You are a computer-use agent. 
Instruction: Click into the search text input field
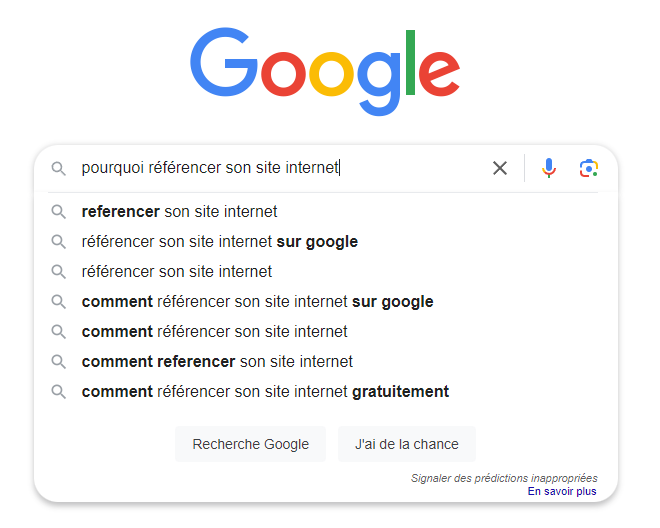280,168
